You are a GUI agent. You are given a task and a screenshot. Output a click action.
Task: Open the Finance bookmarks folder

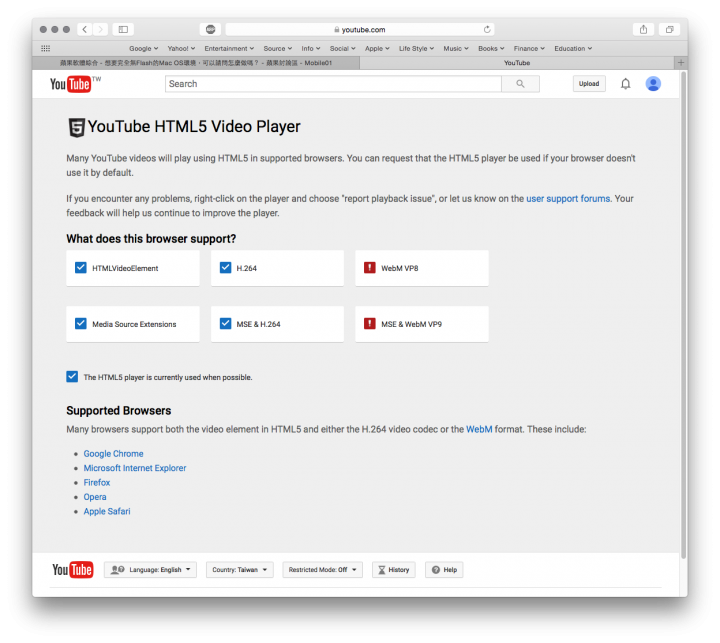[529, 48]
